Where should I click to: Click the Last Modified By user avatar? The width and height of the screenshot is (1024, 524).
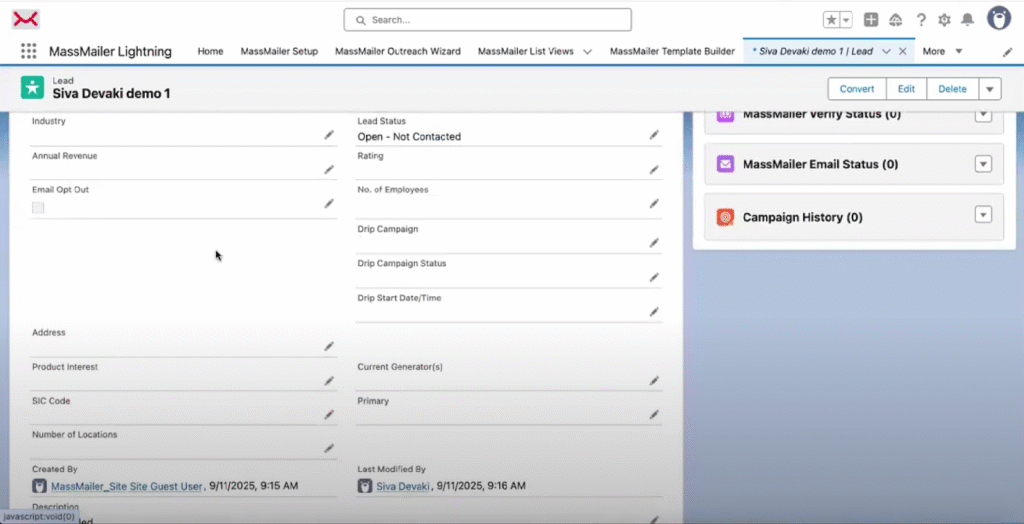(365, 486)
